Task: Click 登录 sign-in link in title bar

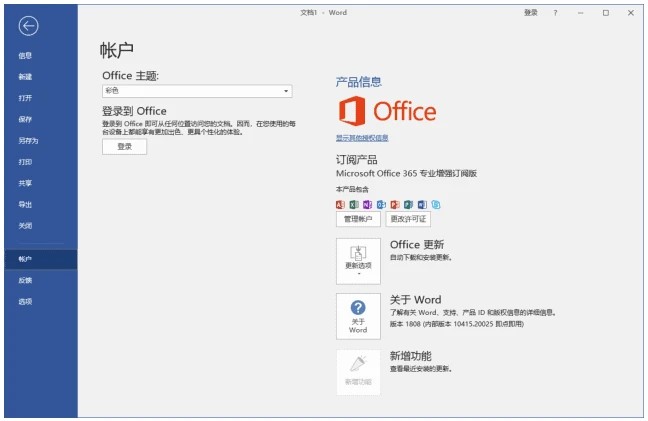Action: 531,13
